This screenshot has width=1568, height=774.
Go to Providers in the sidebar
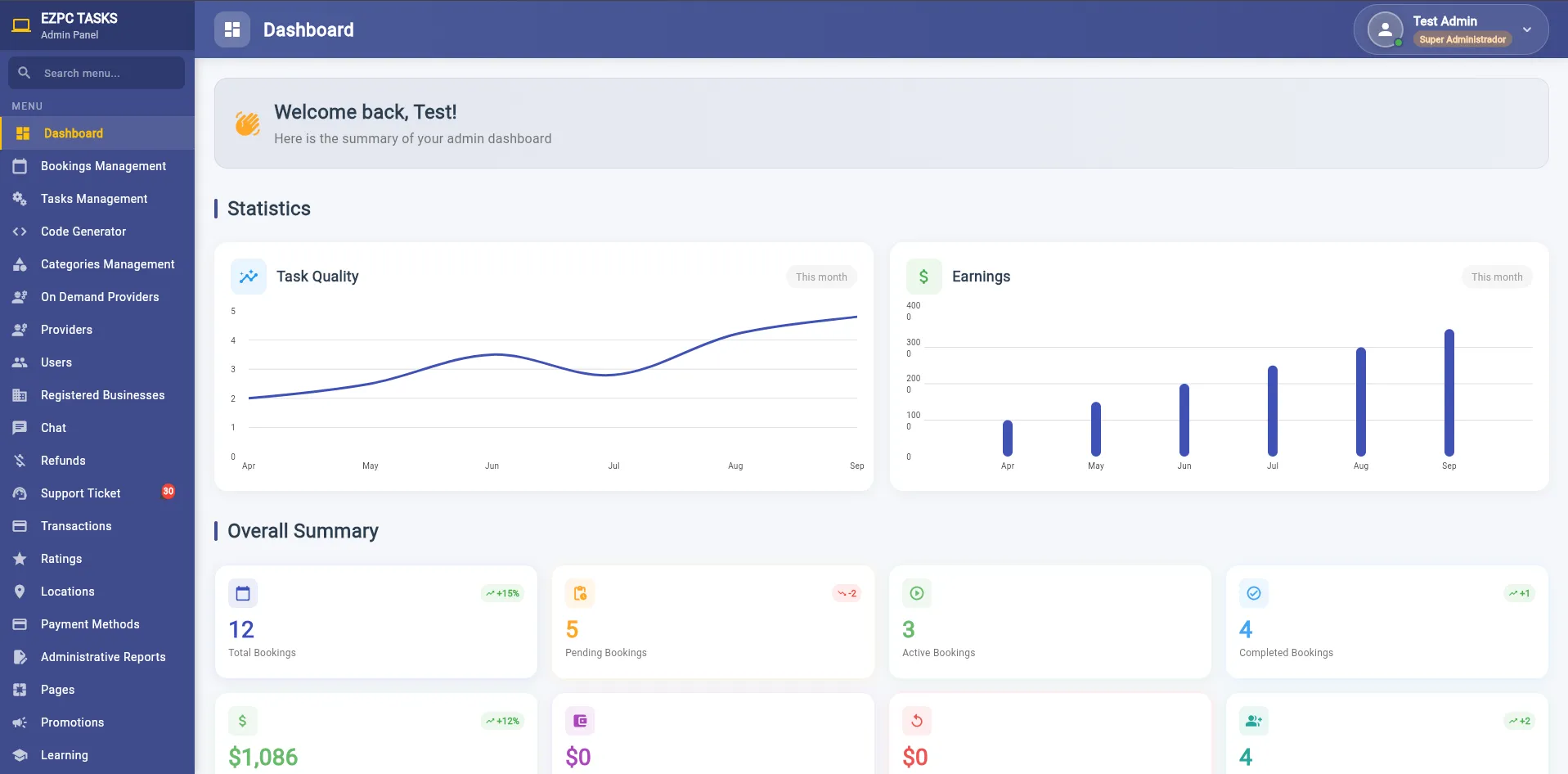[97, 330]
